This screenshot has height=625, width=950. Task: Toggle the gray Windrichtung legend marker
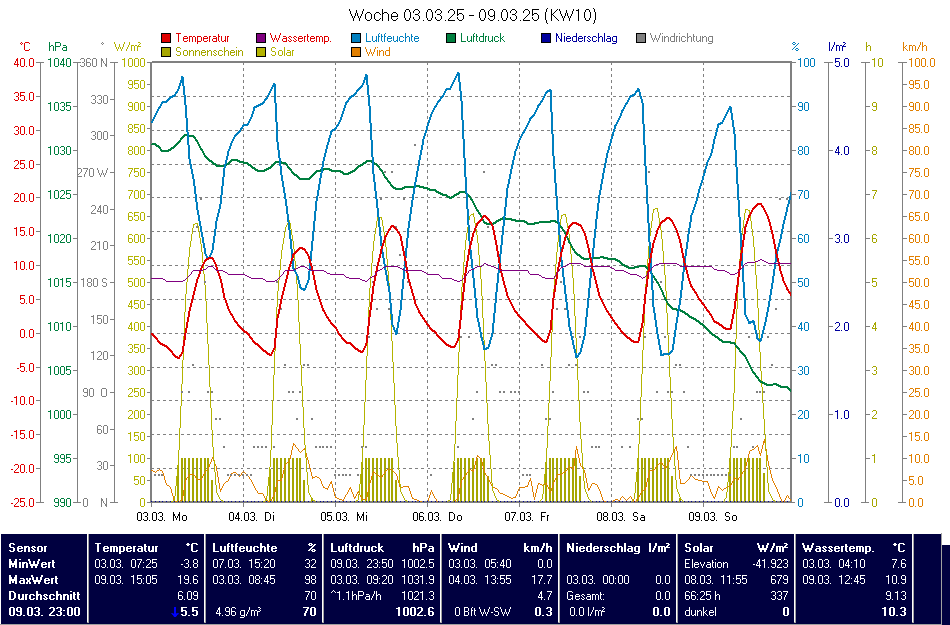click(x=641, y=38)
